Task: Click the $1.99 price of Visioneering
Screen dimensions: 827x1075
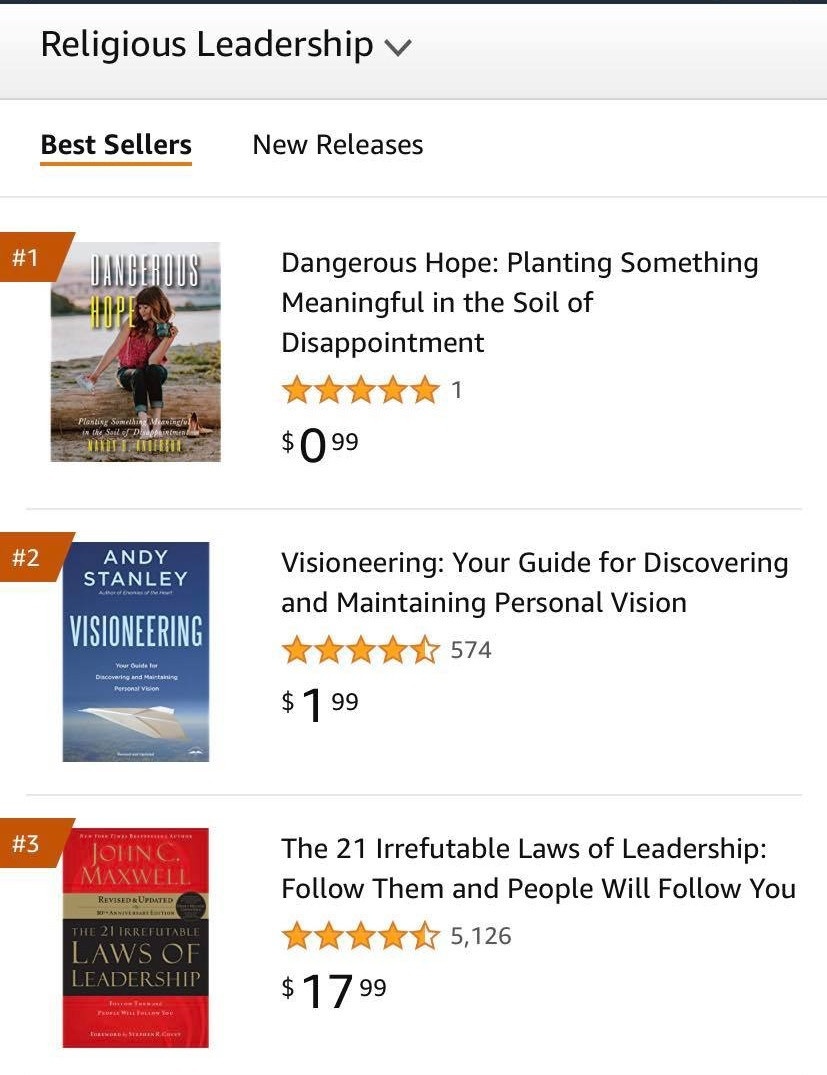Action: pos(320,703)
